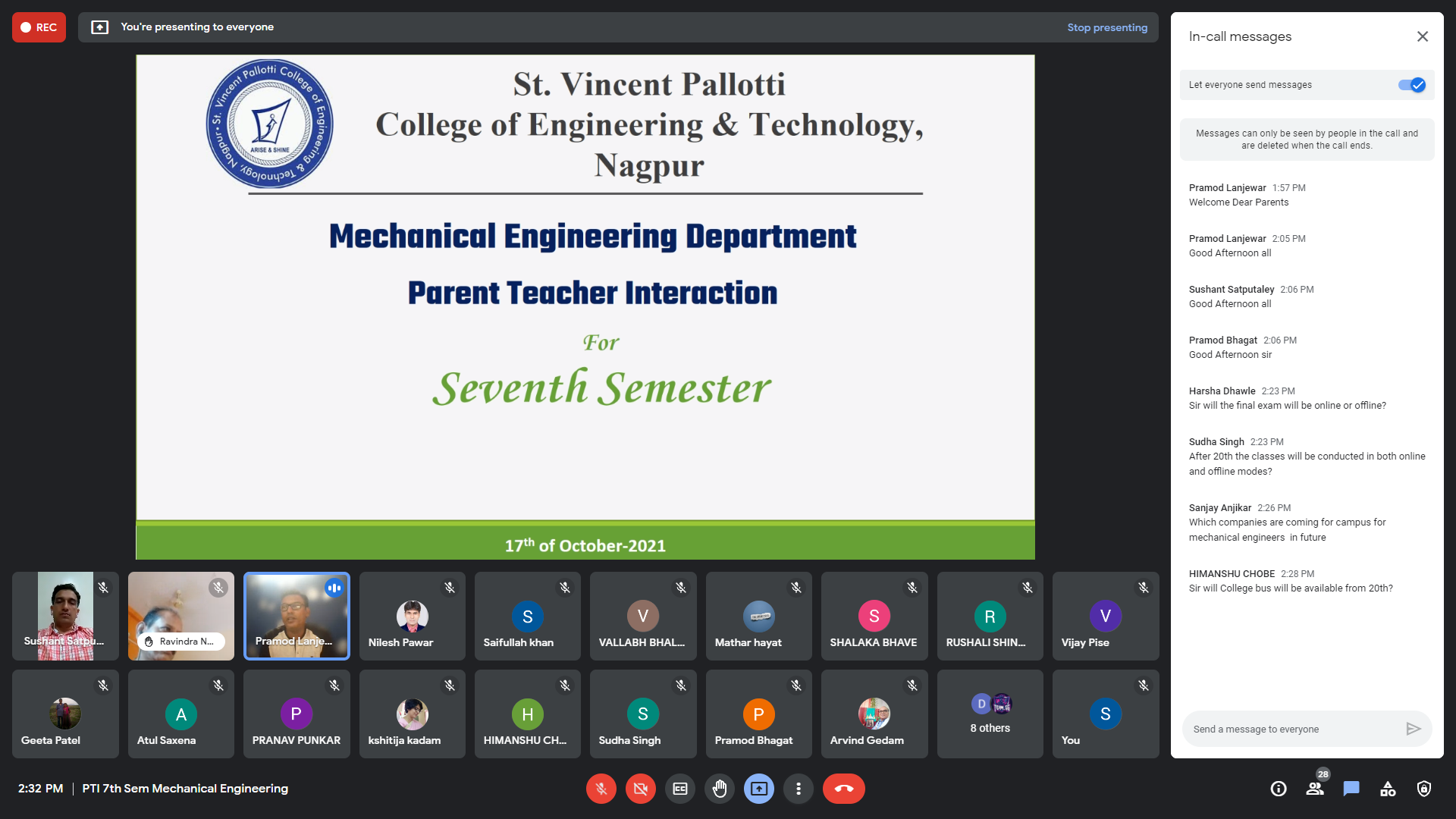The image size is (1456, 819).
Task: Select Ravindra N video tile
Action: [181, 616]
